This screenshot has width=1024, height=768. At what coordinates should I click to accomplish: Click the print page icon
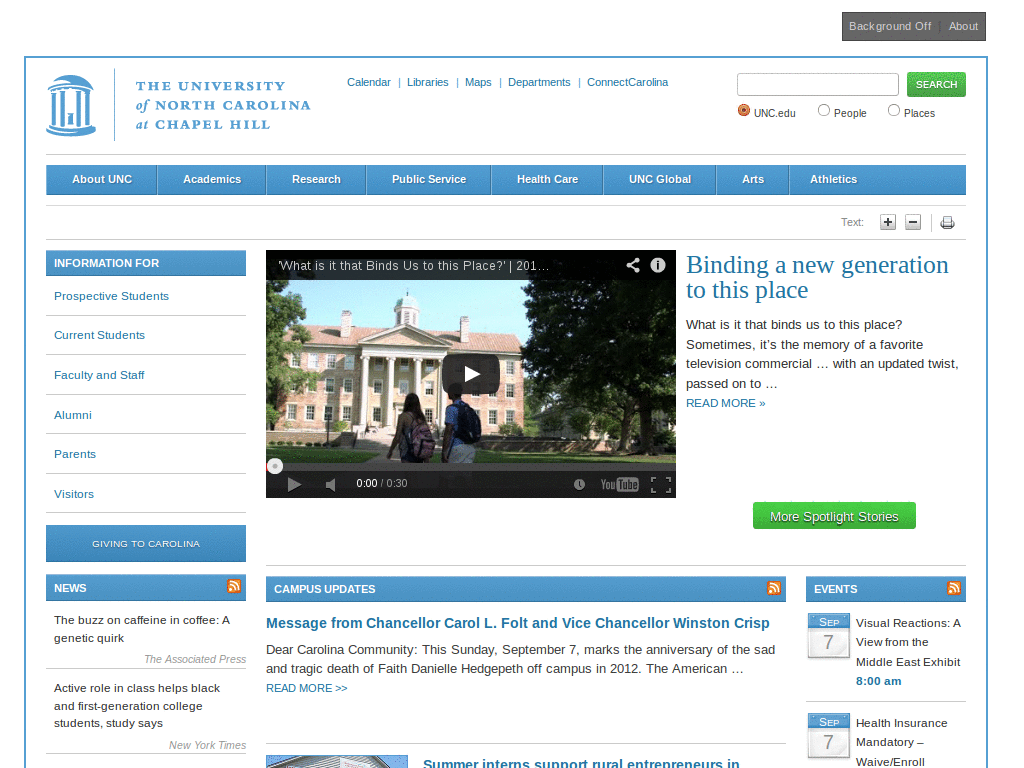click(x=947, y=223)
